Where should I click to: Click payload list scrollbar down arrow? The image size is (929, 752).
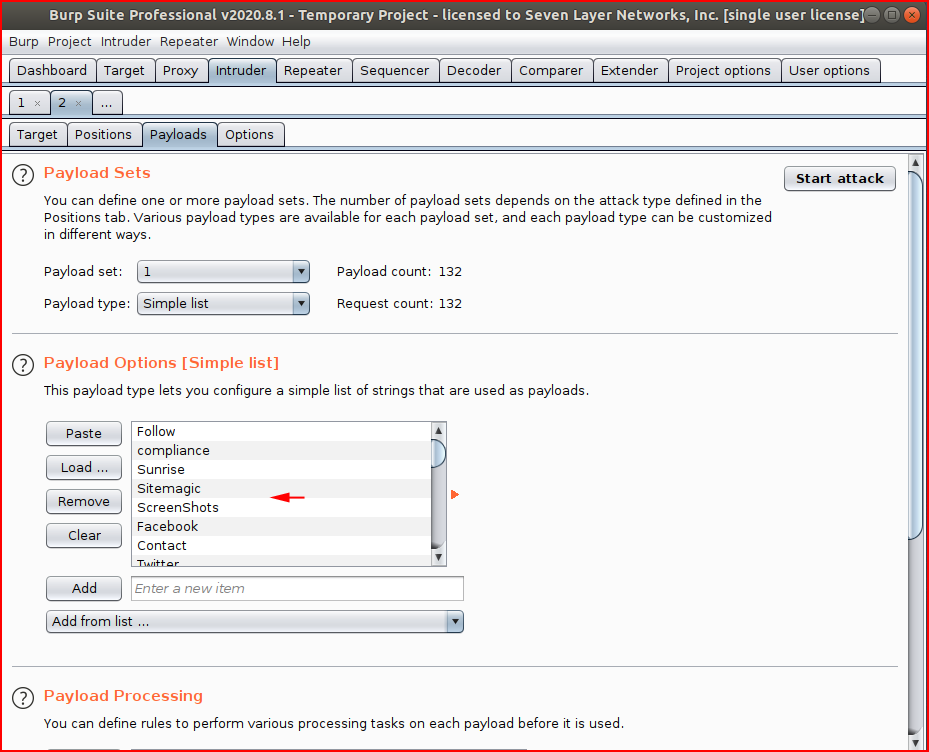pos(438,557)
